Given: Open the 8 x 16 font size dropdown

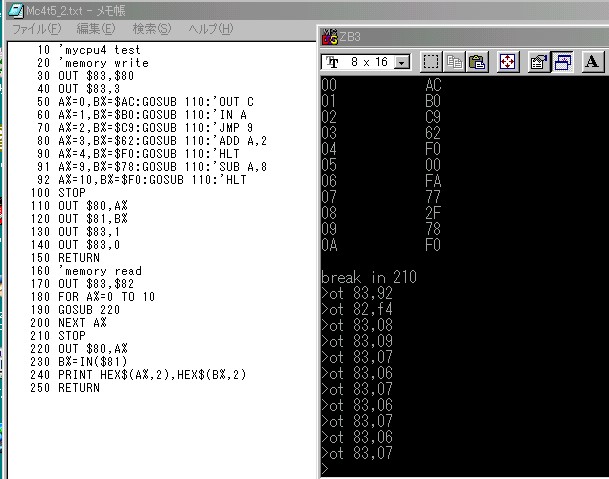Looking at the screenshot, I should (402, 62).
